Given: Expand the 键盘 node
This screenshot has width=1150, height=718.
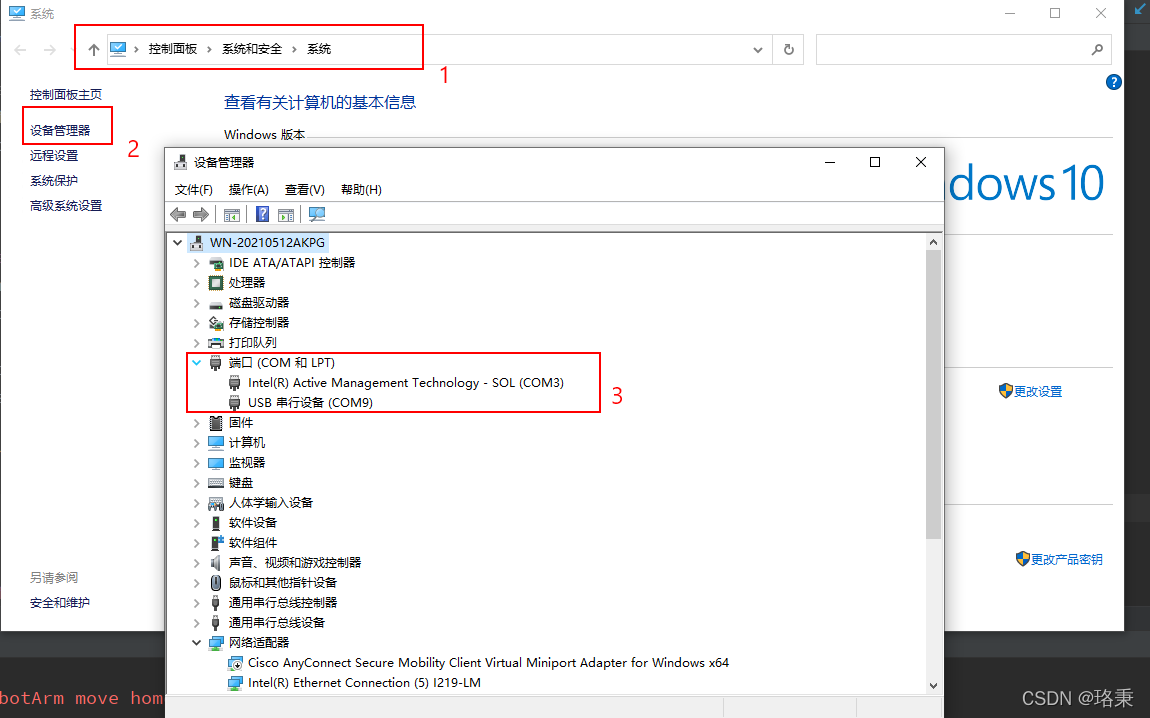Looking at the screenshot, I should (197, 483).
